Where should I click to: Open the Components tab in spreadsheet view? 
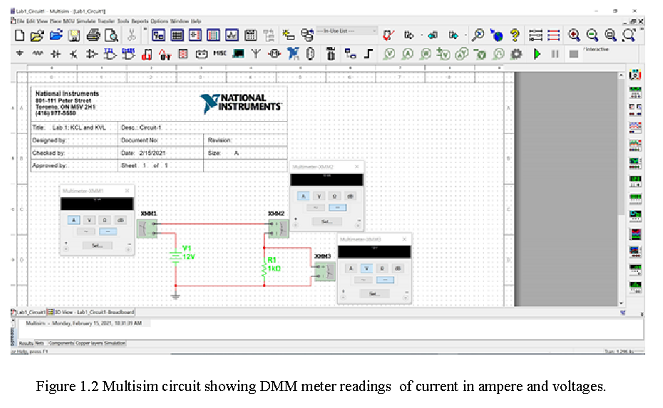click(61, 343)
